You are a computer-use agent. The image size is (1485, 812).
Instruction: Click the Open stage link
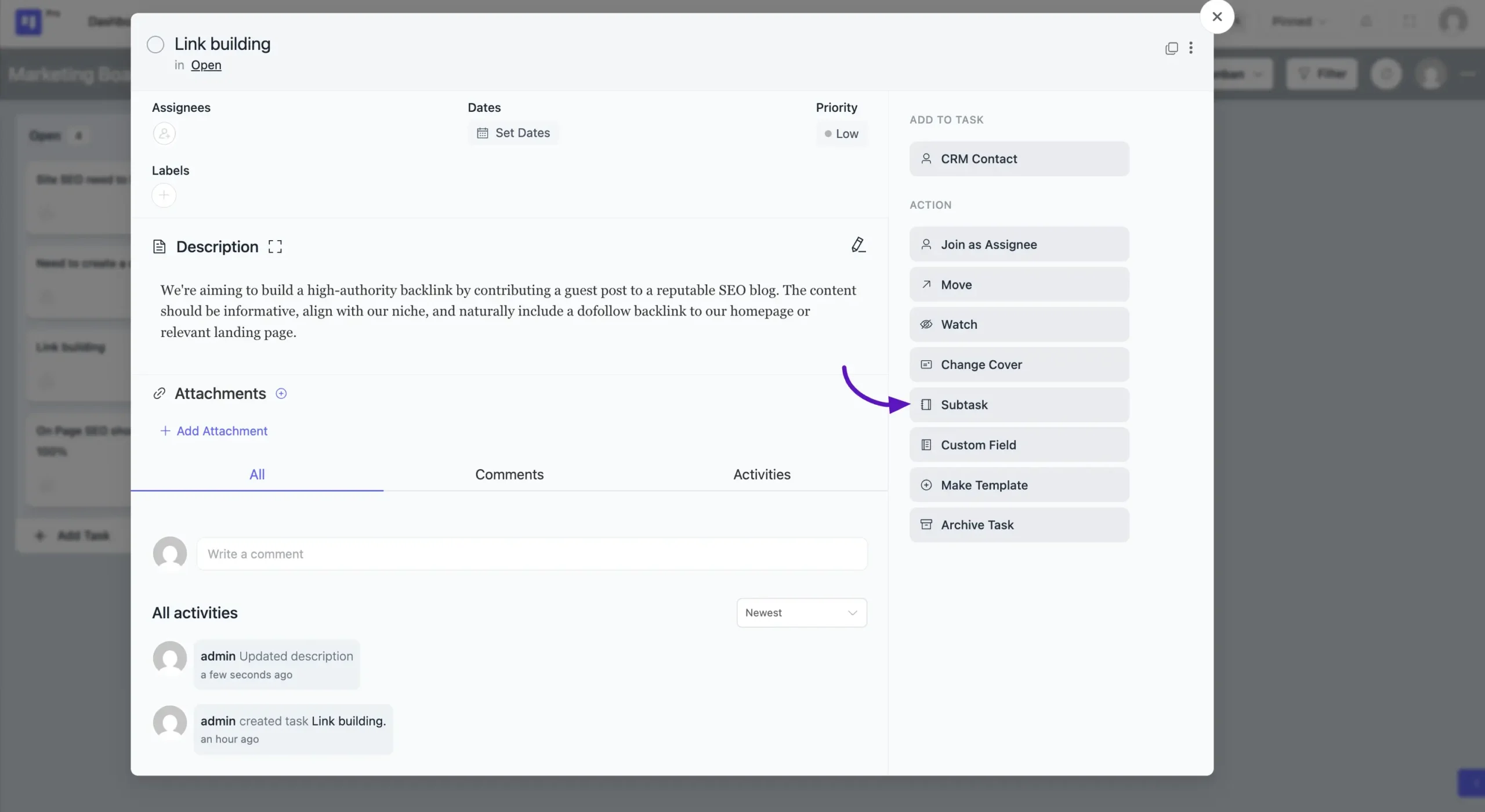pyautogui.click(x=206, y=65)
